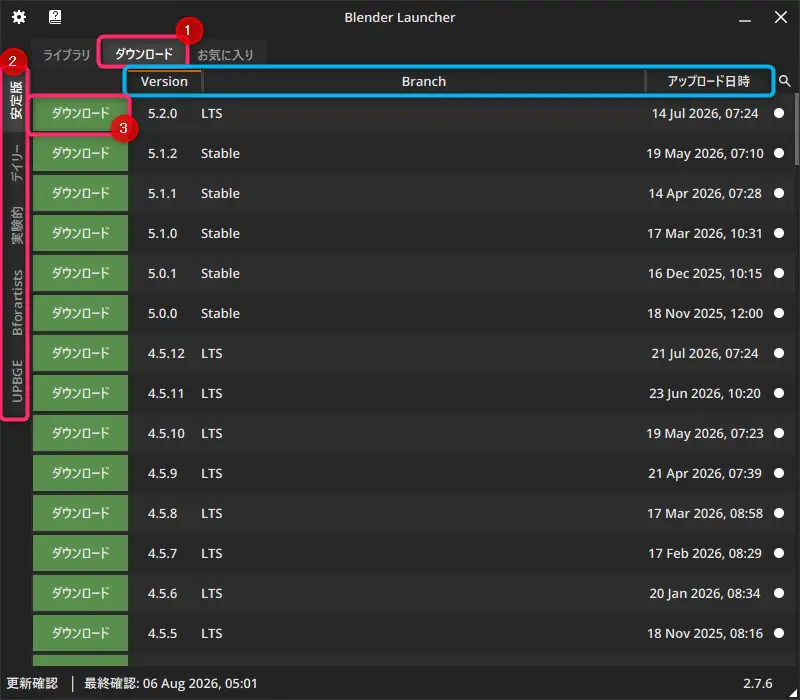This screenshot has height=700, width=800.
Task: Download Blender 4.5.12 LTS
Action: pos(81,353)
